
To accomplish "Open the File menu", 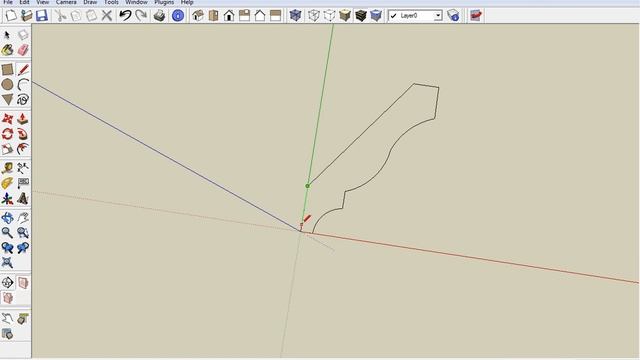I will 8,2.
